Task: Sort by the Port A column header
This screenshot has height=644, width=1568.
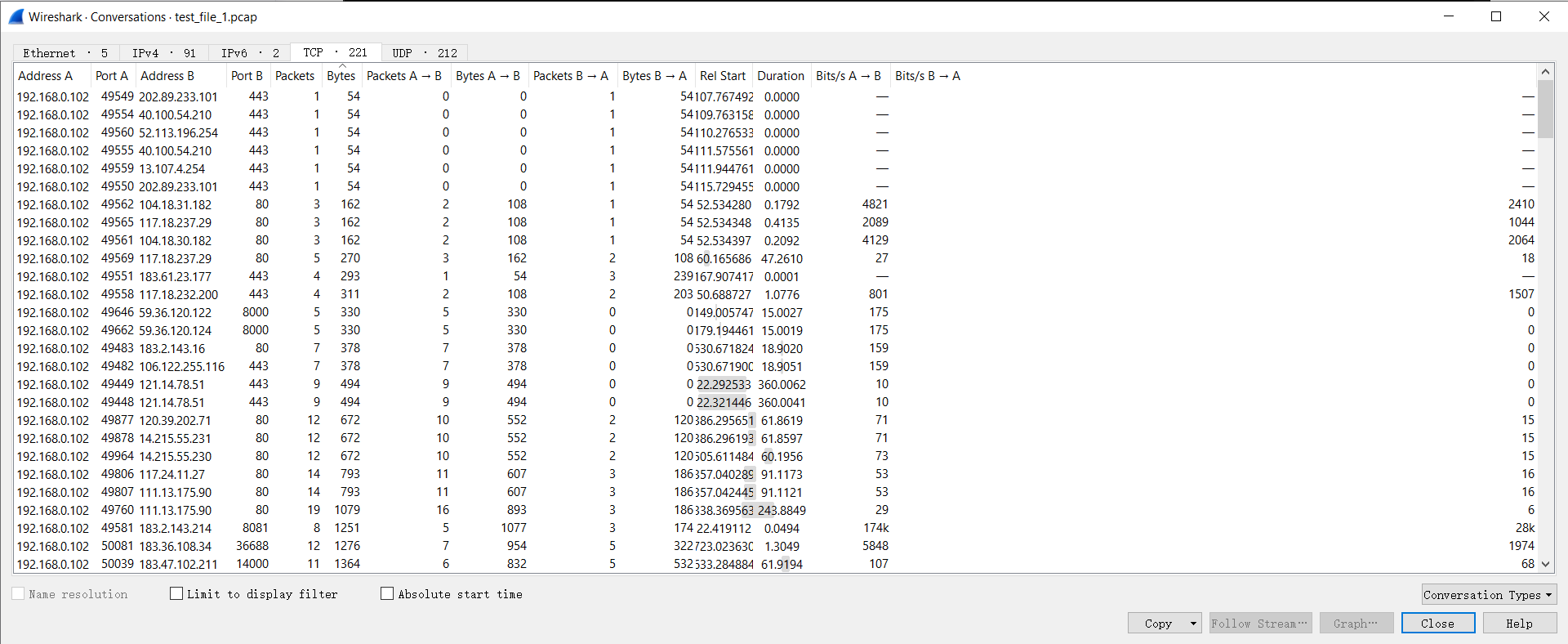Action: 113,76
